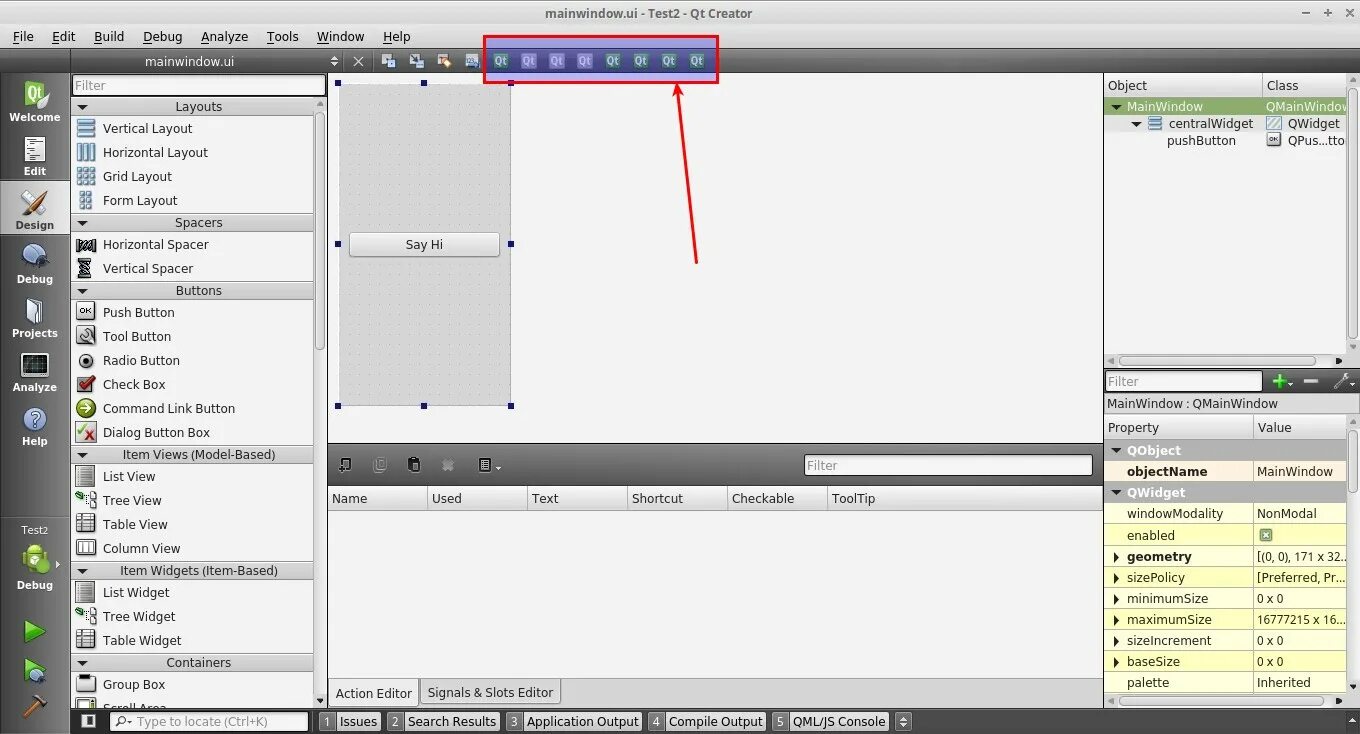Open the Build menu
Image resolution: width=1360 pixels, height=734 pixels.
click(109, 36)
